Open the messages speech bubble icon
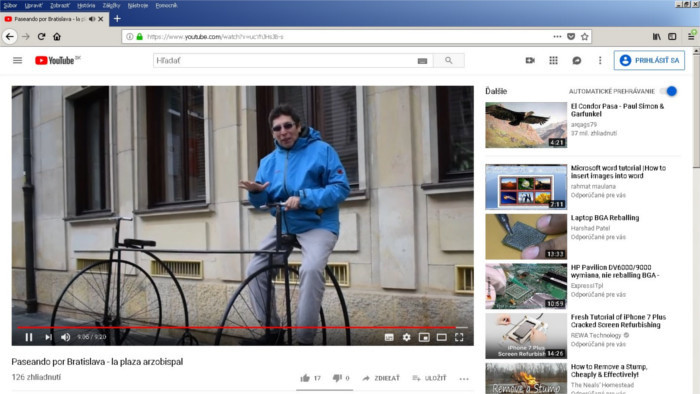700x394 pixels. (x=577, y=60)
